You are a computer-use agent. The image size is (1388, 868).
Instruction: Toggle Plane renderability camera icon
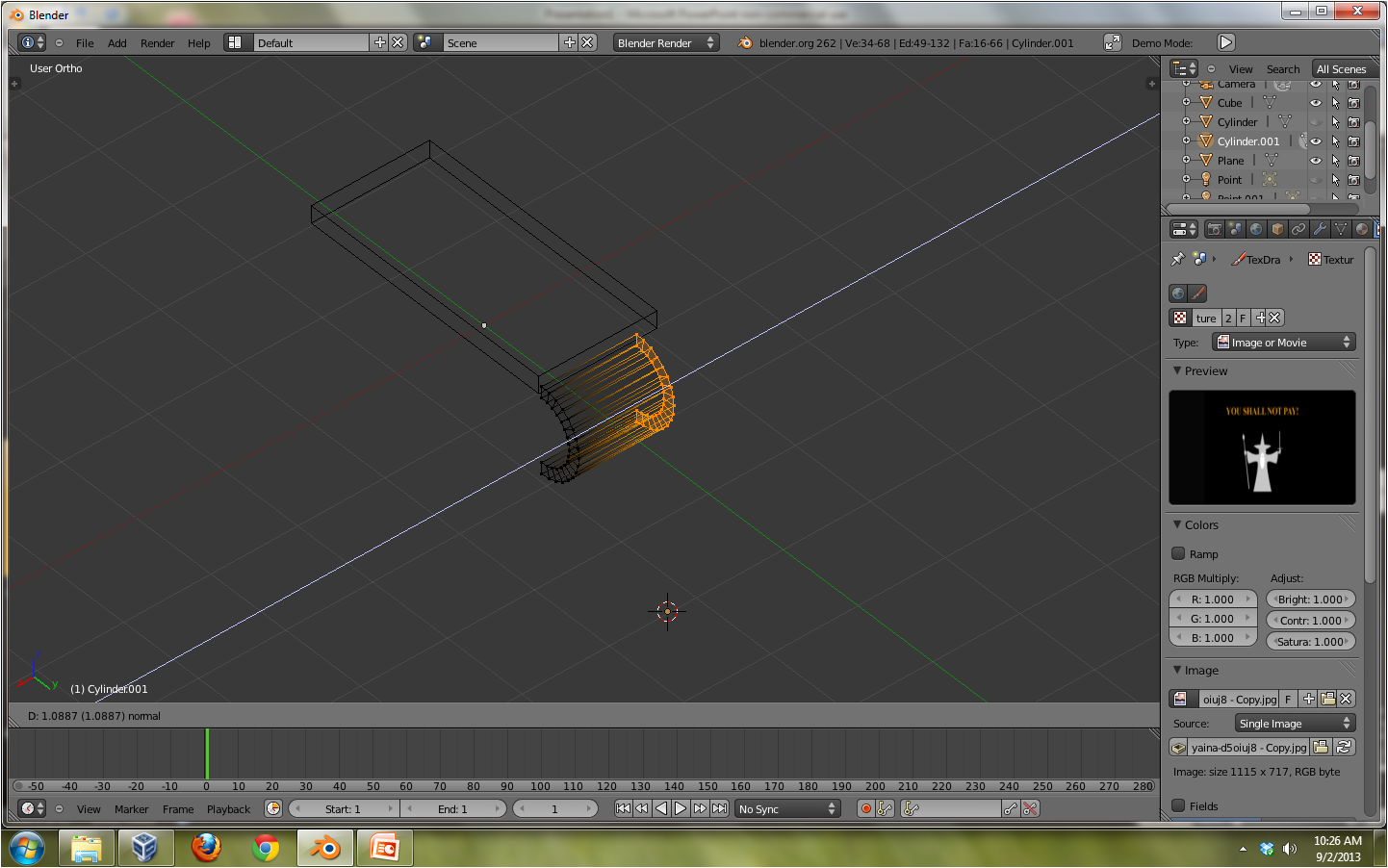pos(1353,160)
